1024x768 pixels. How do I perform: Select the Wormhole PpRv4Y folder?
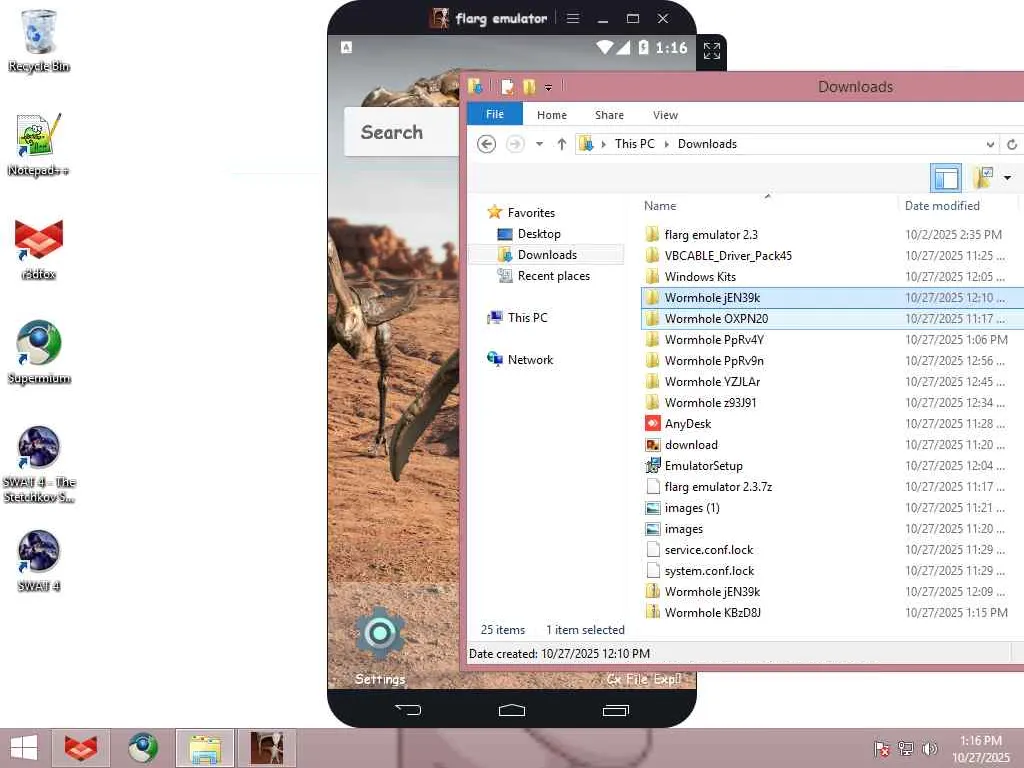714,340
